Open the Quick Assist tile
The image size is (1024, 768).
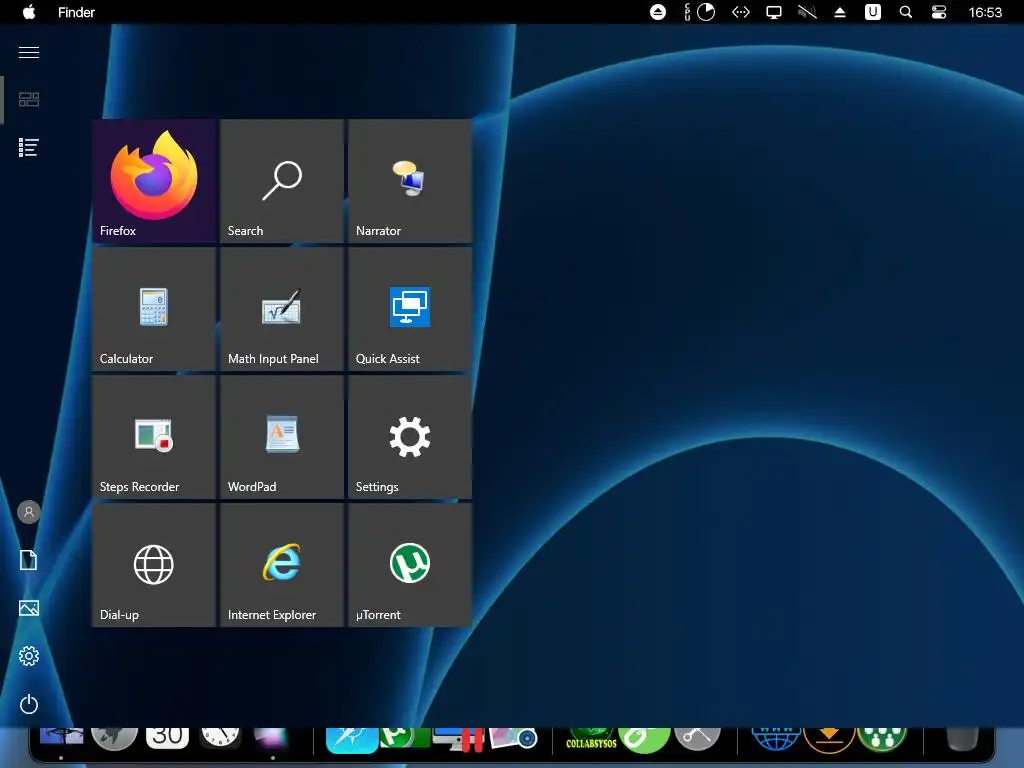click(410, 309)
